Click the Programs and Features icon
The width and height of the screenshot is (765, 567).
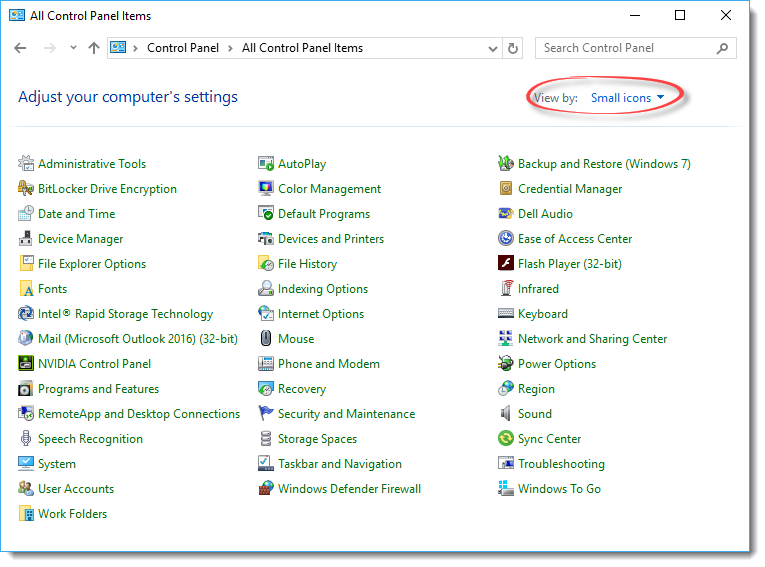26,388
